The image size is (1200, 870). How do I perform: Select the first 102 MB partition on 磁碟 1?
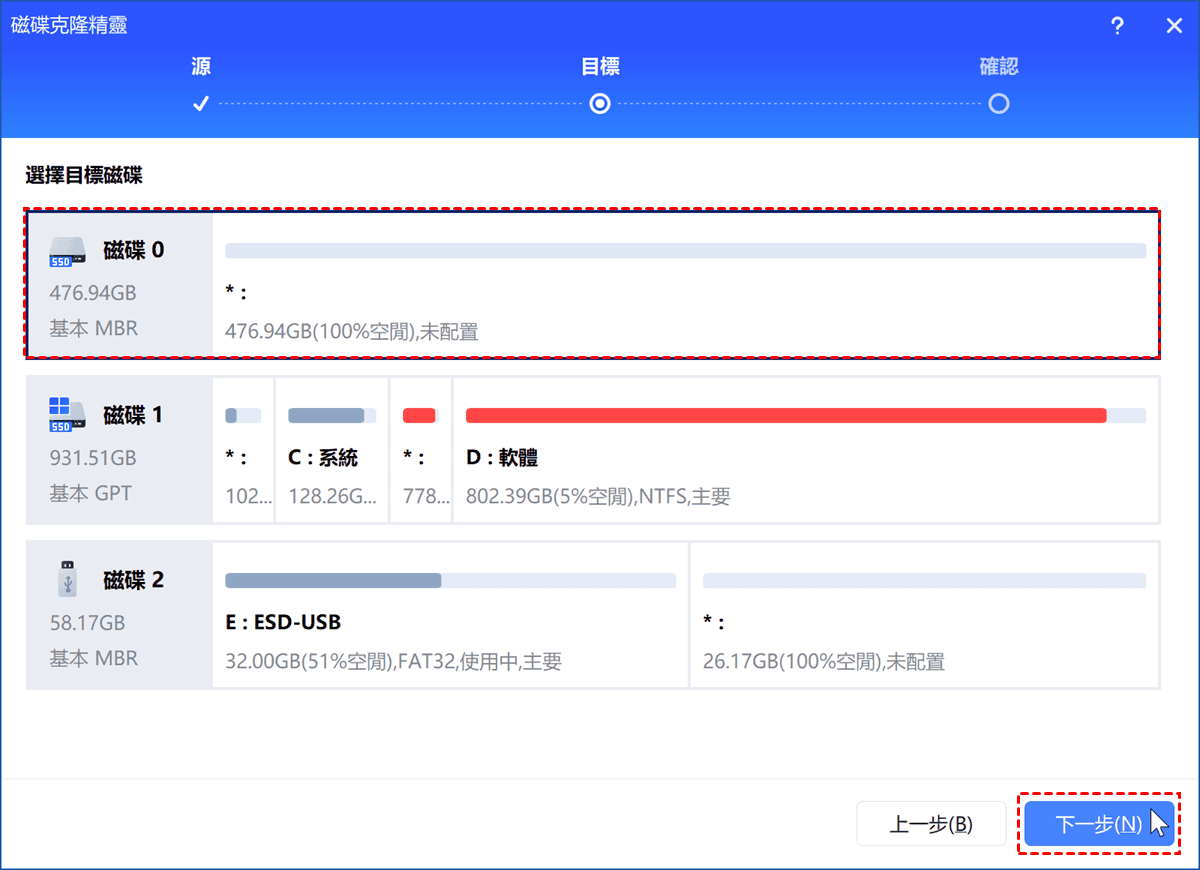coord(243,457)
